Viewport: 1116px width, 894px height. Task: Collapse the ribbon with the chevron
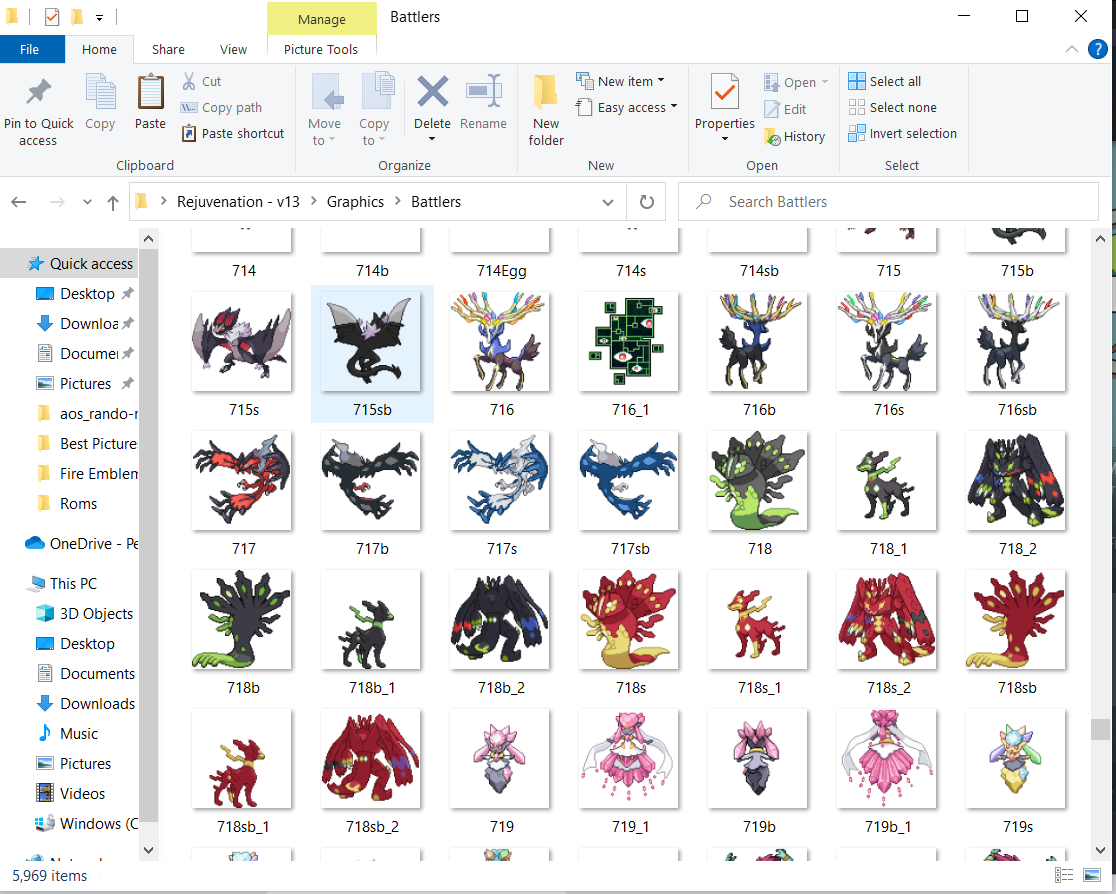click(1071, 49)
